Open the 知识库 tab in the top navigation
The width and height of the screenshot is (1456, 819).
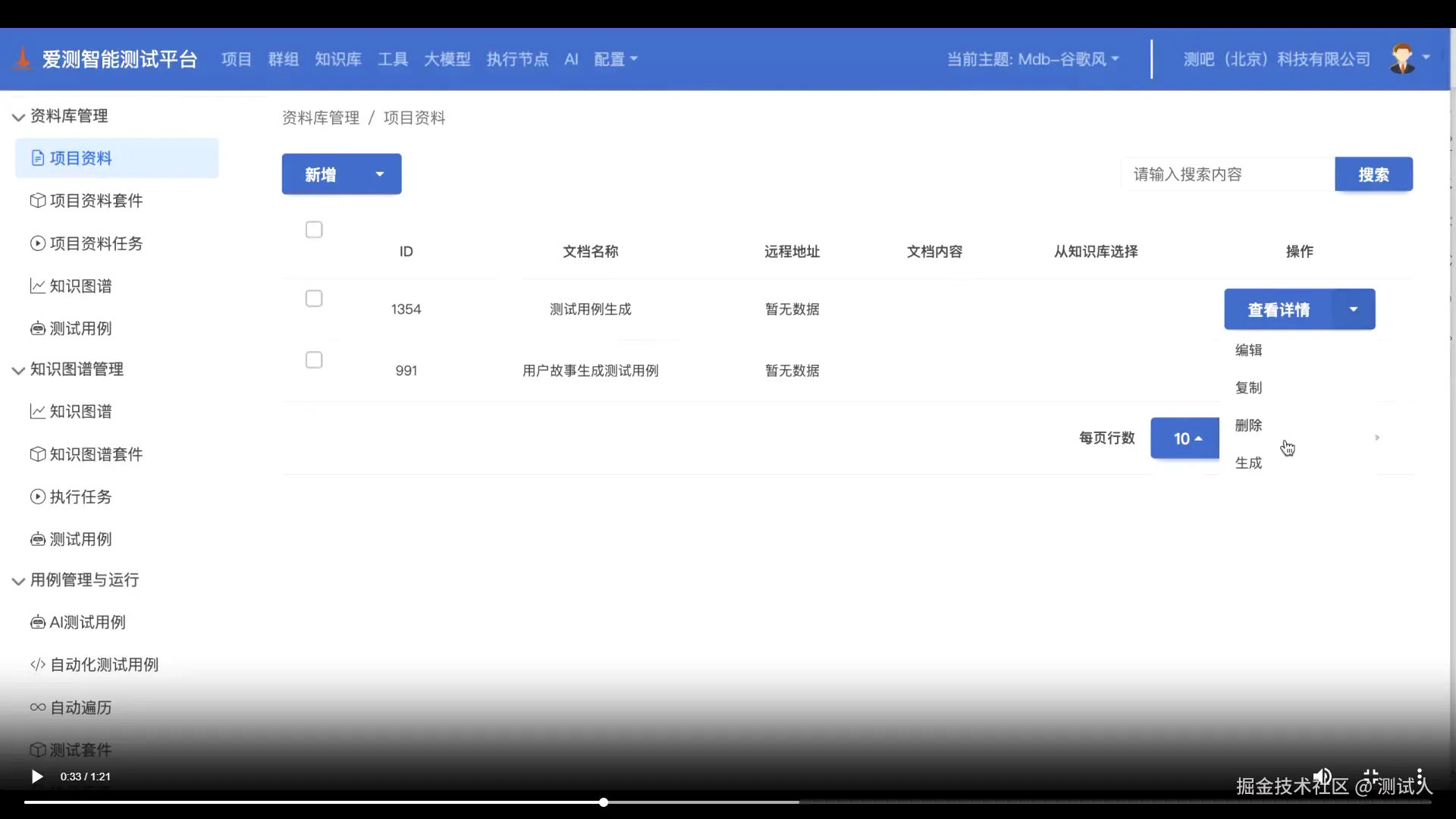point(338,59)
